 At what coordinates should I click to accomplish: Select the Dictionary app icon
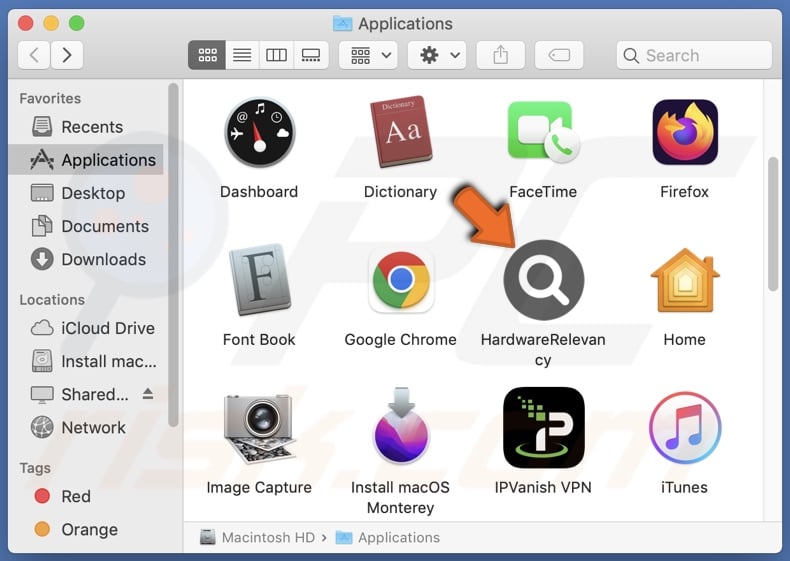tap(401, 132)
